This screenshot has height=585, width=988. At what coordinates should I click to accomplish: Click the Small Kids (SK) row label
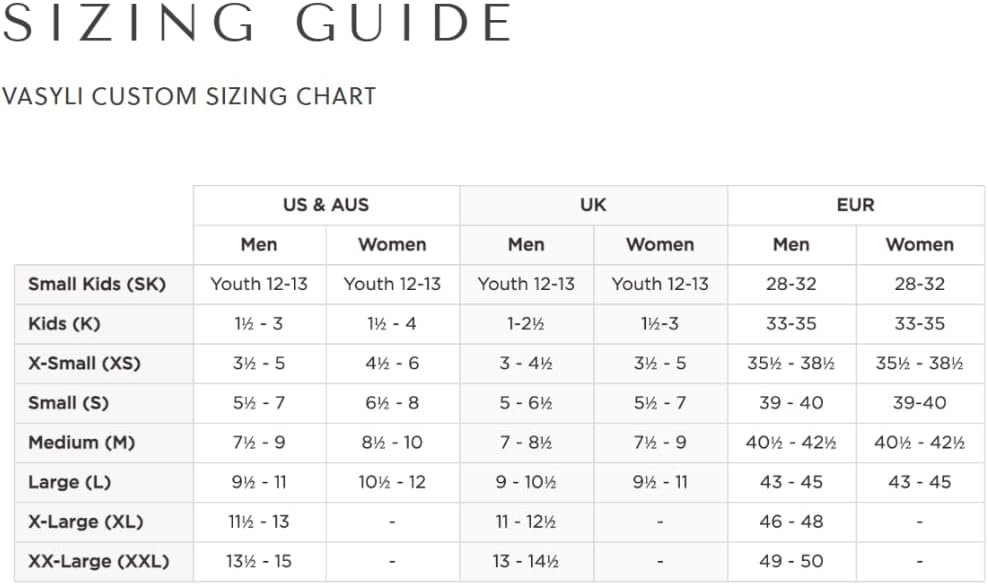pos(97,284)
